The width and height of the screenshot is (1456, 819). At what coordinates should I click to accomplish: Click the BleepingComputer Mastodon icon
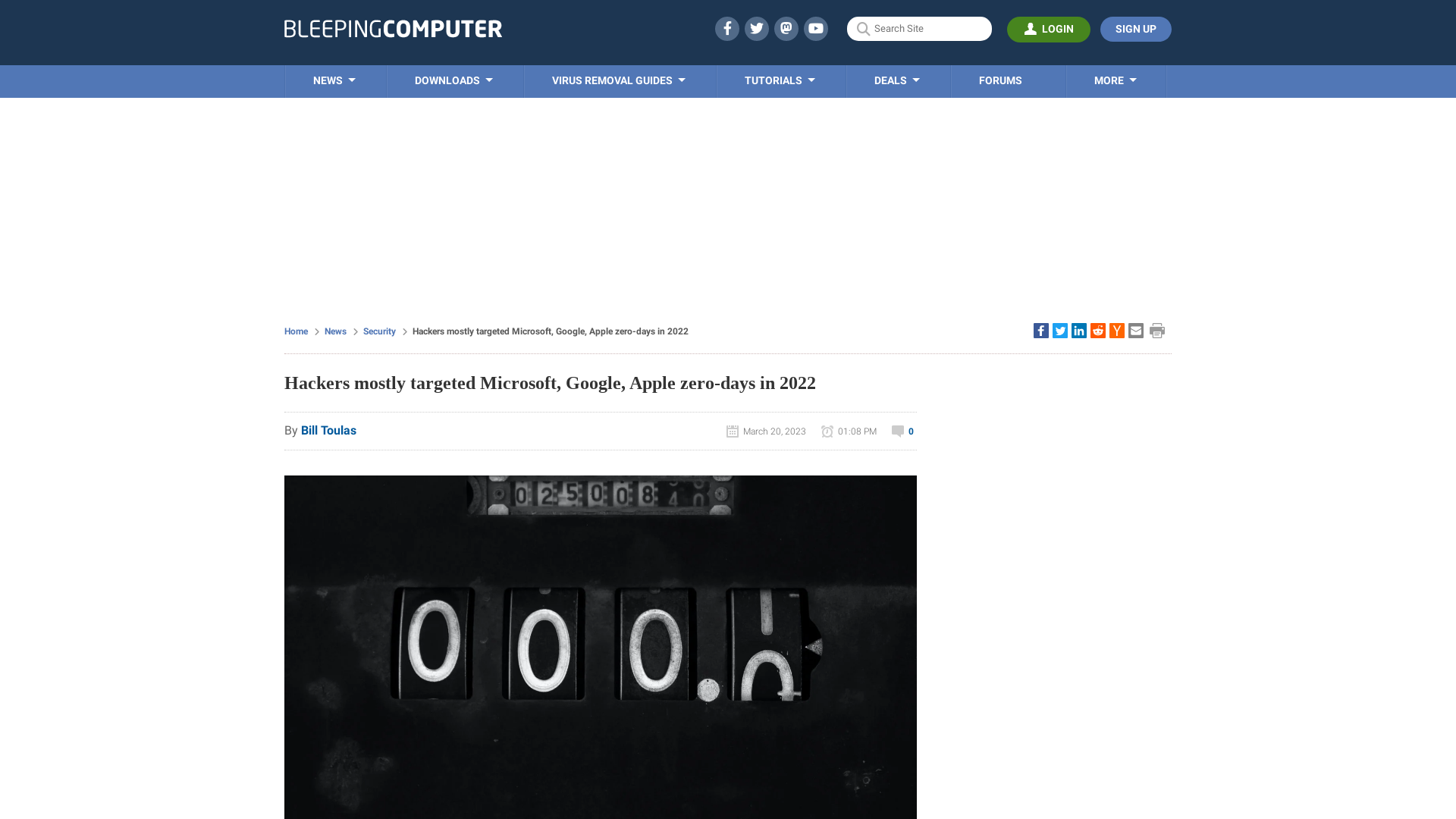pyautogui.click(x=786, y=28)
